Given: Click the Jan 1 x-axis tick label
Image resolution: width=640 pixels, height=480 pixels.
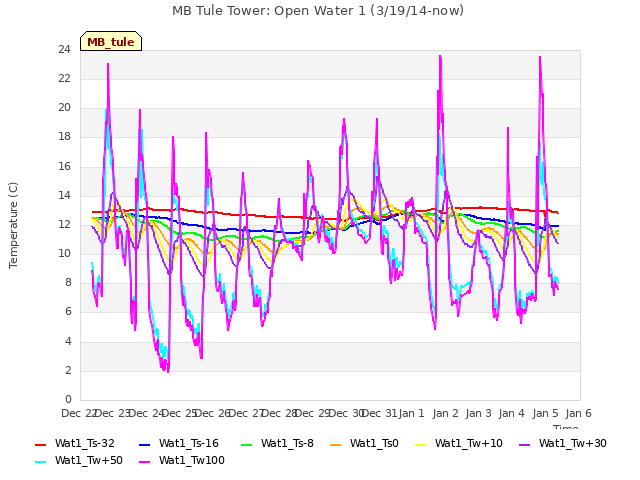Looking at the screenshot, I should (411, 413).
